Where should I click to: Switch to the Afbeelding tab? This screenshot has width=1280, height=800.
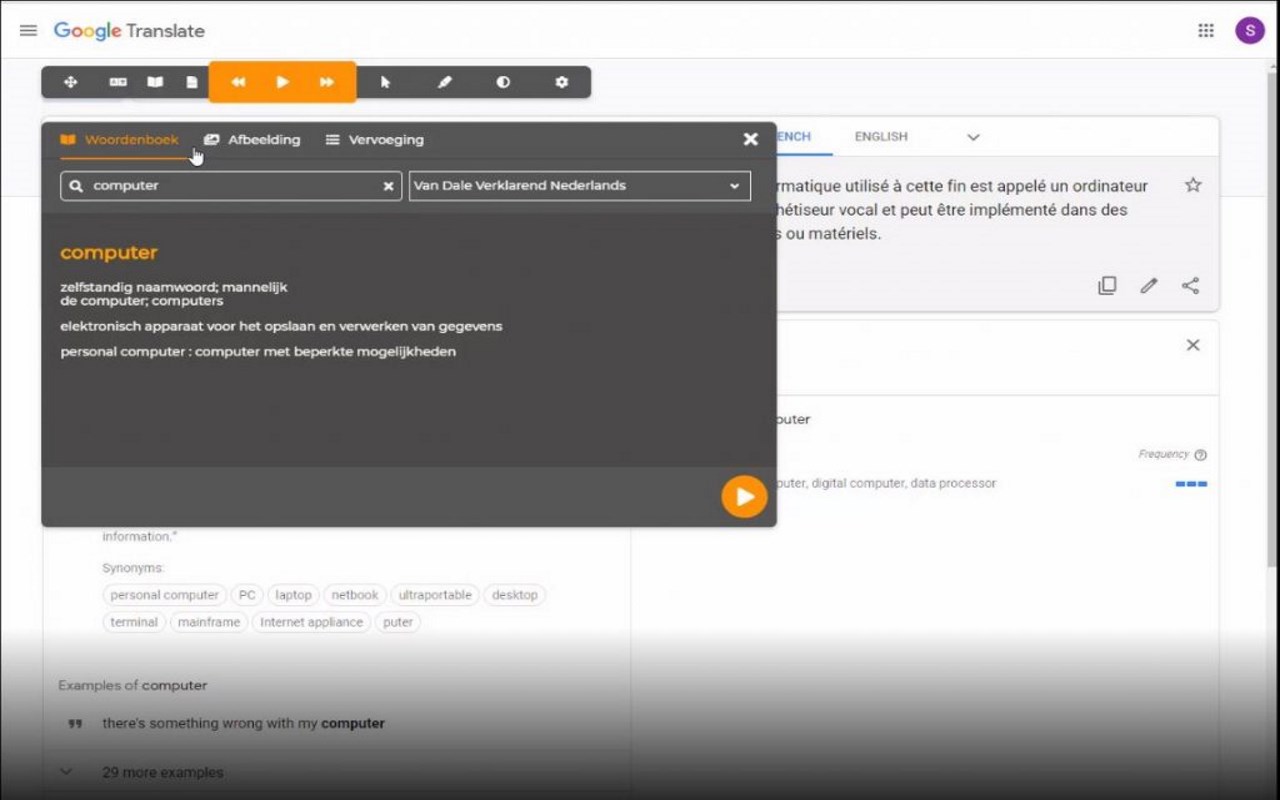(x=252, y=140)
